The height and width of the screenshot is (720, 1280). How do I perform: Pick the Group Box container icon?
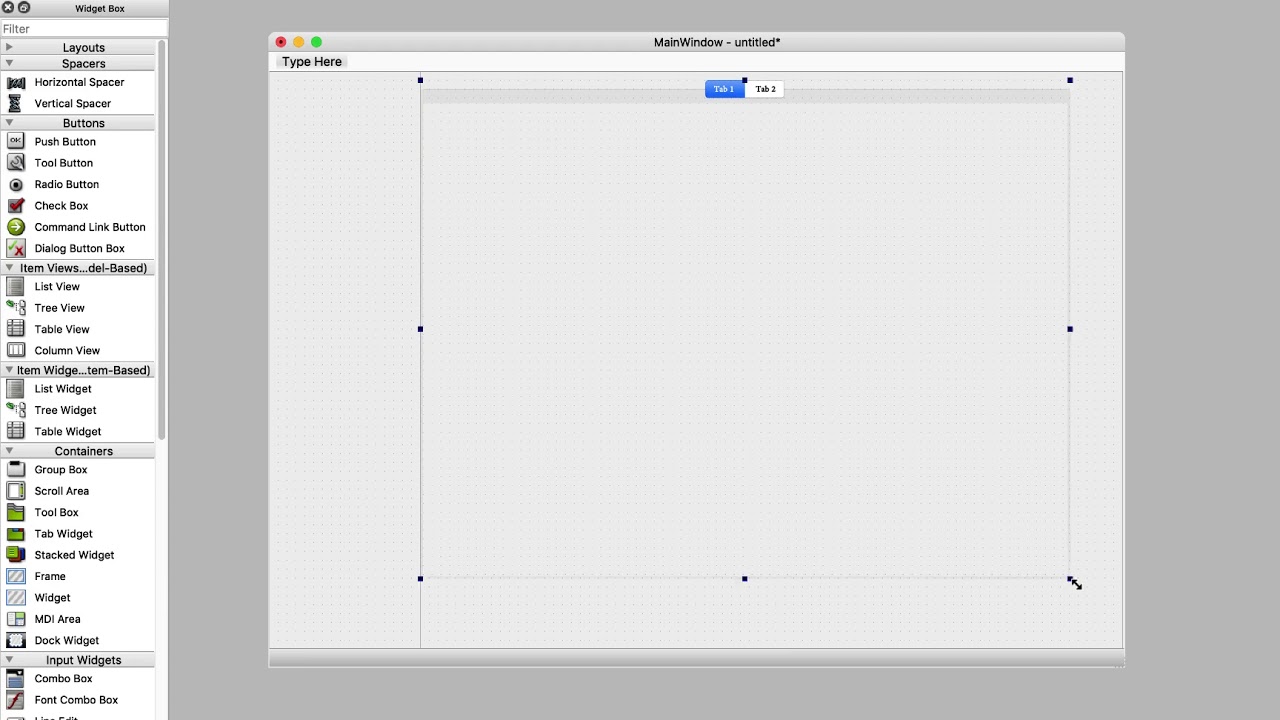tap(16, 470)
